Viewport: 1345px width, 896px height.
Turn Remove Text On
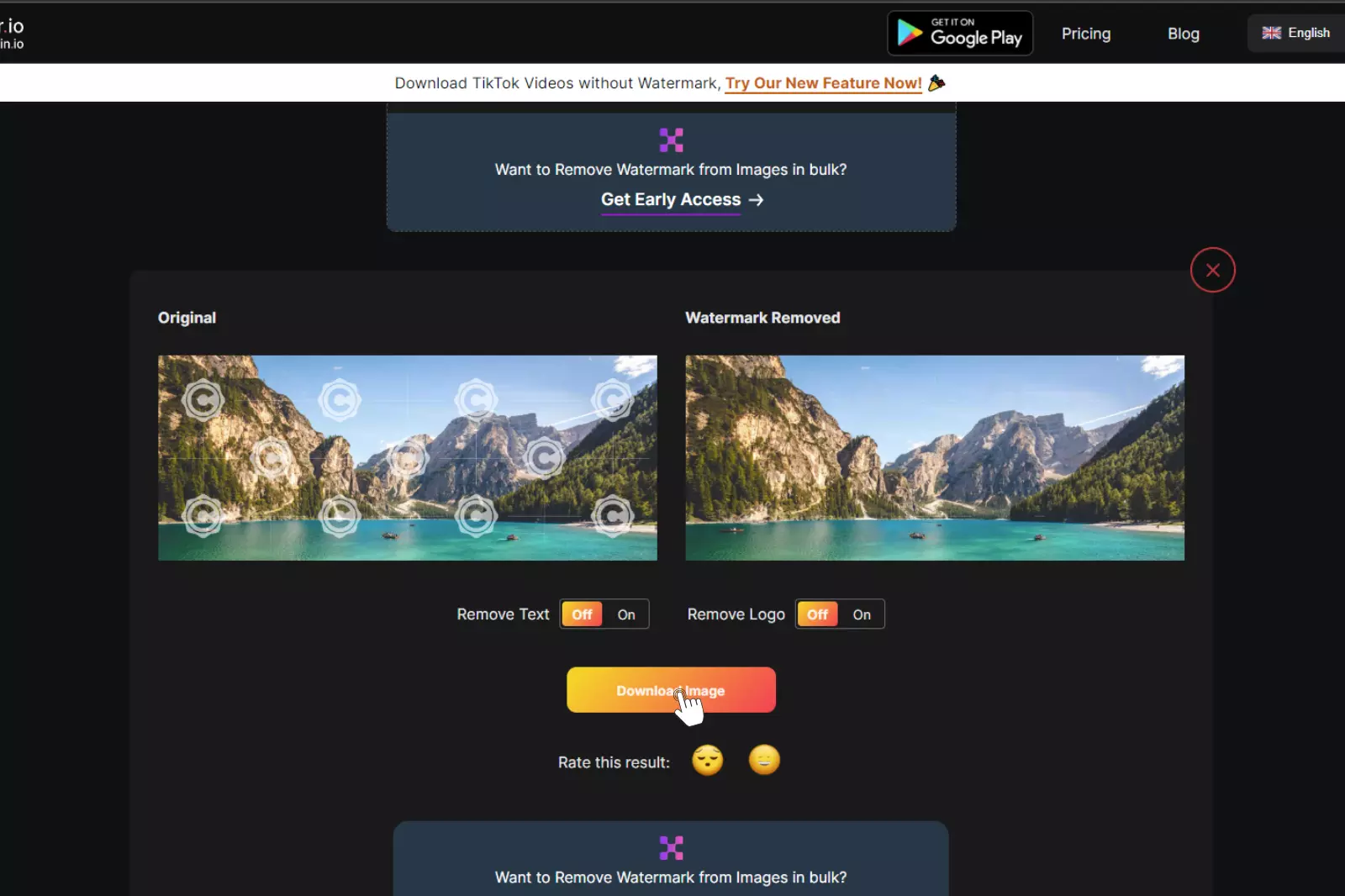coord(626,614)
